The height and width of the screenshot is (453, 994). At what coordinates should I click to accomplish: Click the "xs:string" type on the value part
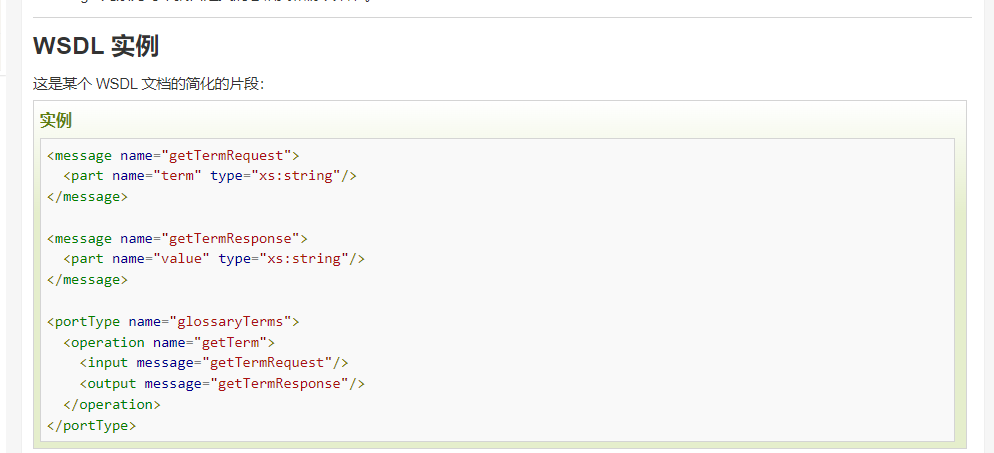[x=308, y=259]
